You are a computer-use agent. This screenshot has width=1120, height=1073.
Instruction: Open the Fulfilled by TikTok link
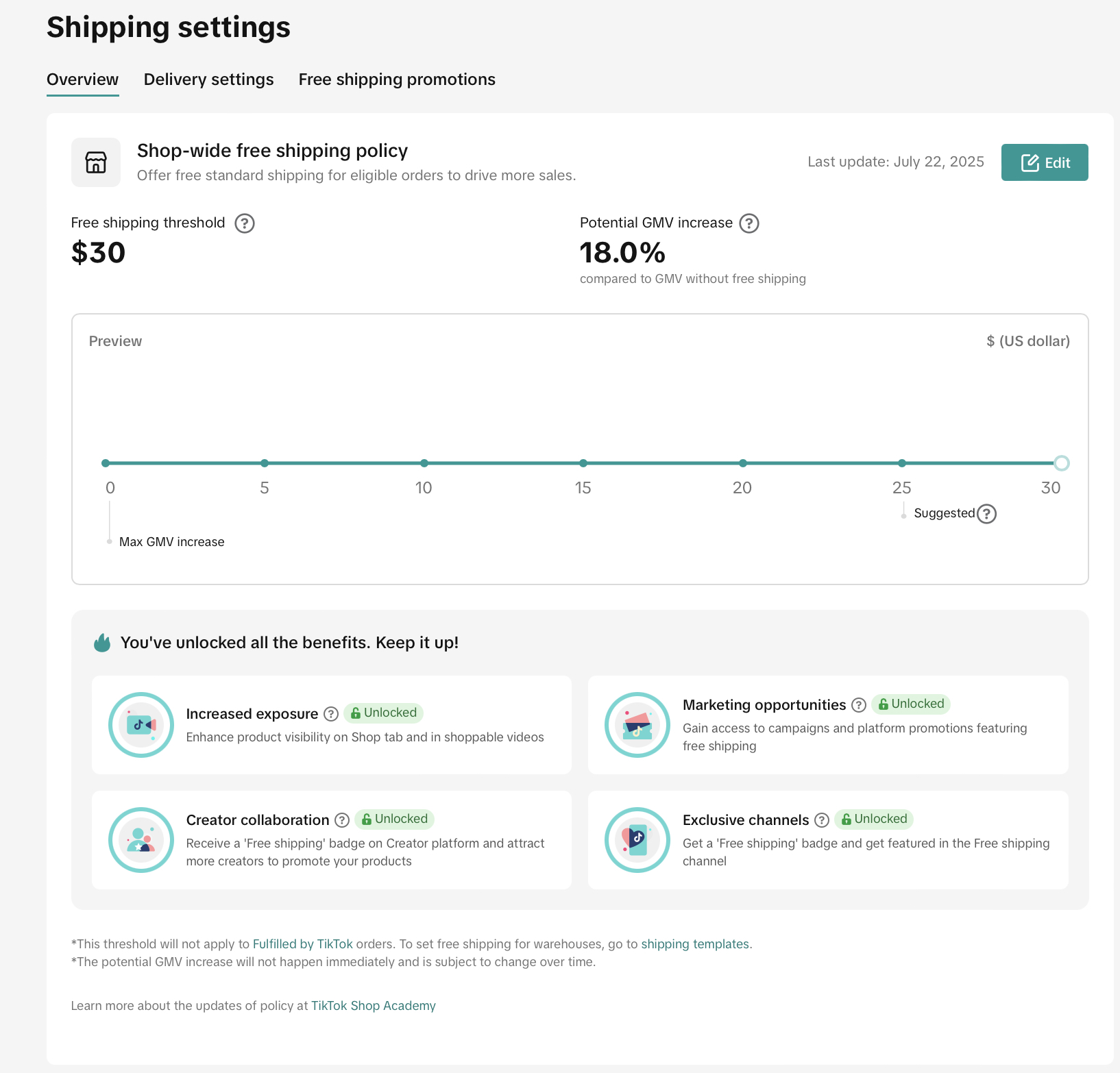(x=302, y=944)
